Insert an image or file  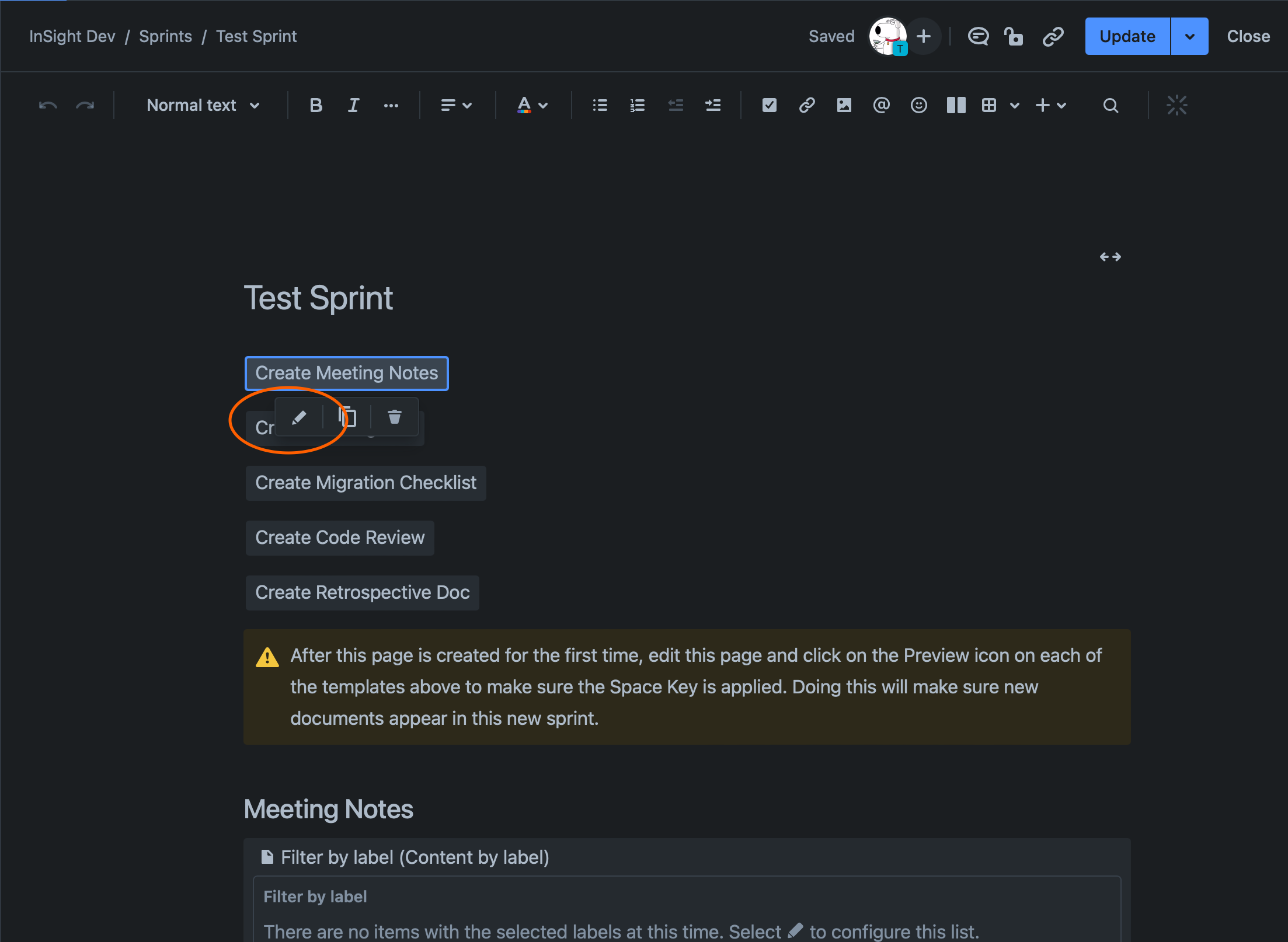click(x=844, y=106)
